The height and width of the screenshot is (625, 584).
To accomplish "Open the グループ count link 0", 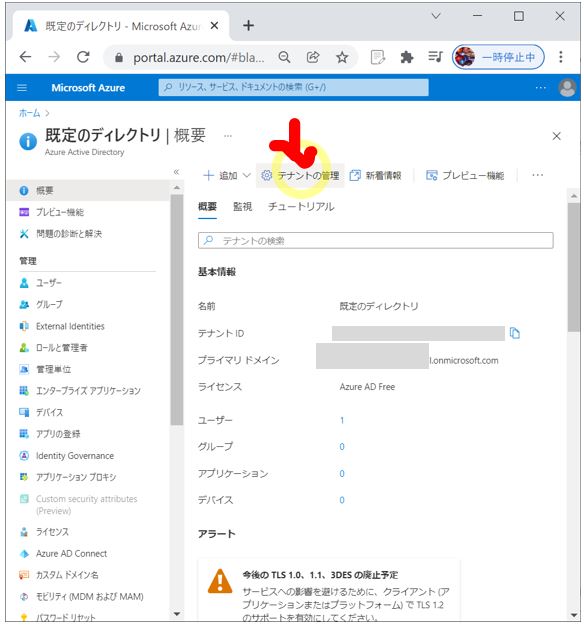I will pos(342,446).
